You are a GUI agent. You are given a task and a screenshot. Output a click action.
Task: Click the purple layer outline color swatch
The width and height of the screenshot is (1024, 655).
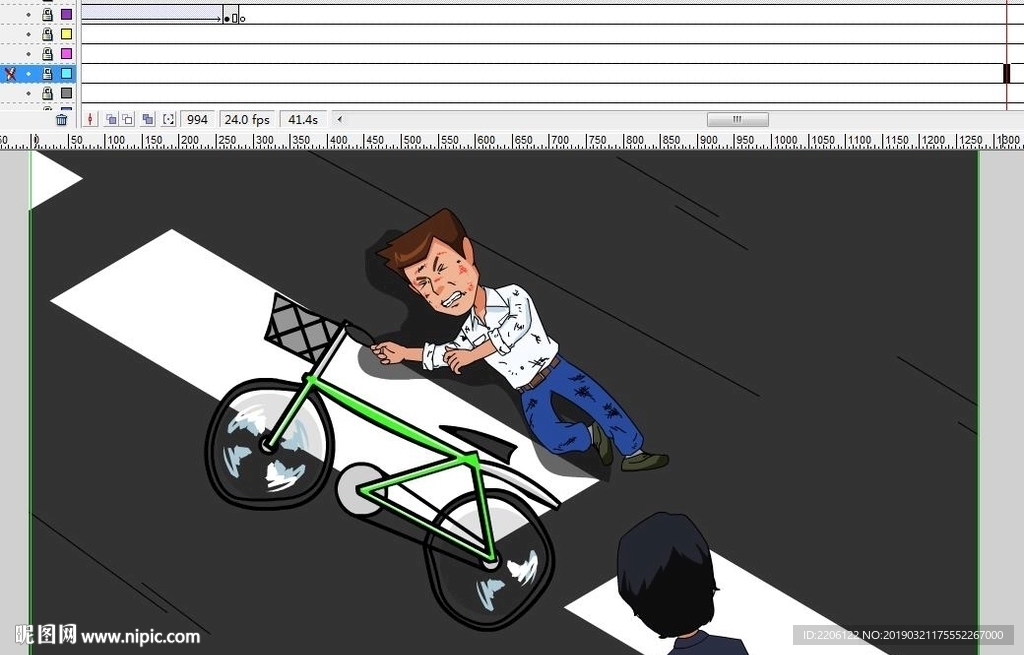(x=67, y=14)
